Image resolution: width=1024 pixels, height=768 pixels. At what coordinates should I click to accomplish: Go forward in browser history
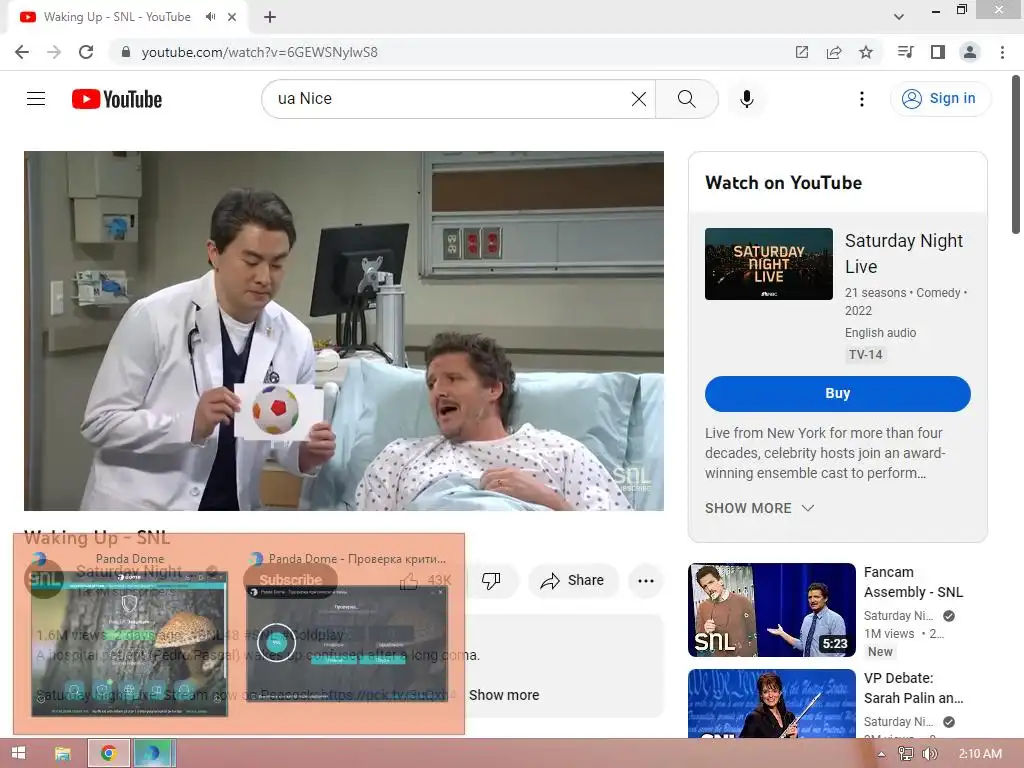[54, 52]
